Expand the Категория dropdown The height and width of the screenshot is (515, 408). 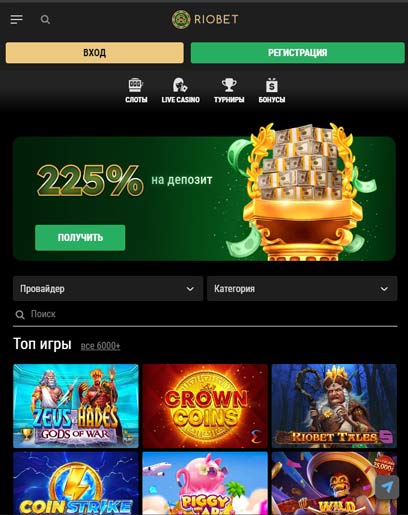coord(302,289)
